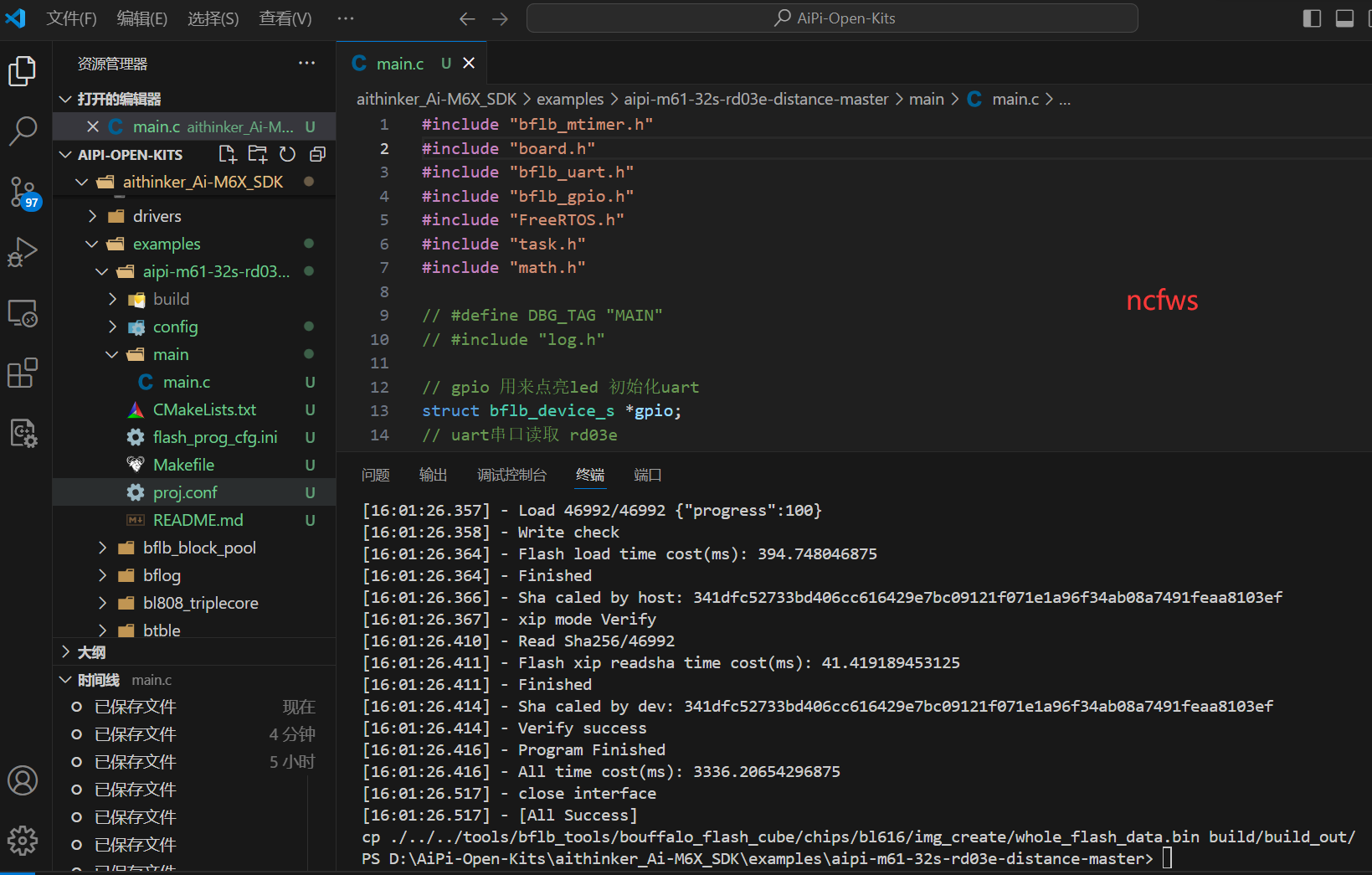Screen dimensions: 1372x875
Task: Open explorer panel more actions ellipsis
Action: pyautogui.click(x=307, y=63)
